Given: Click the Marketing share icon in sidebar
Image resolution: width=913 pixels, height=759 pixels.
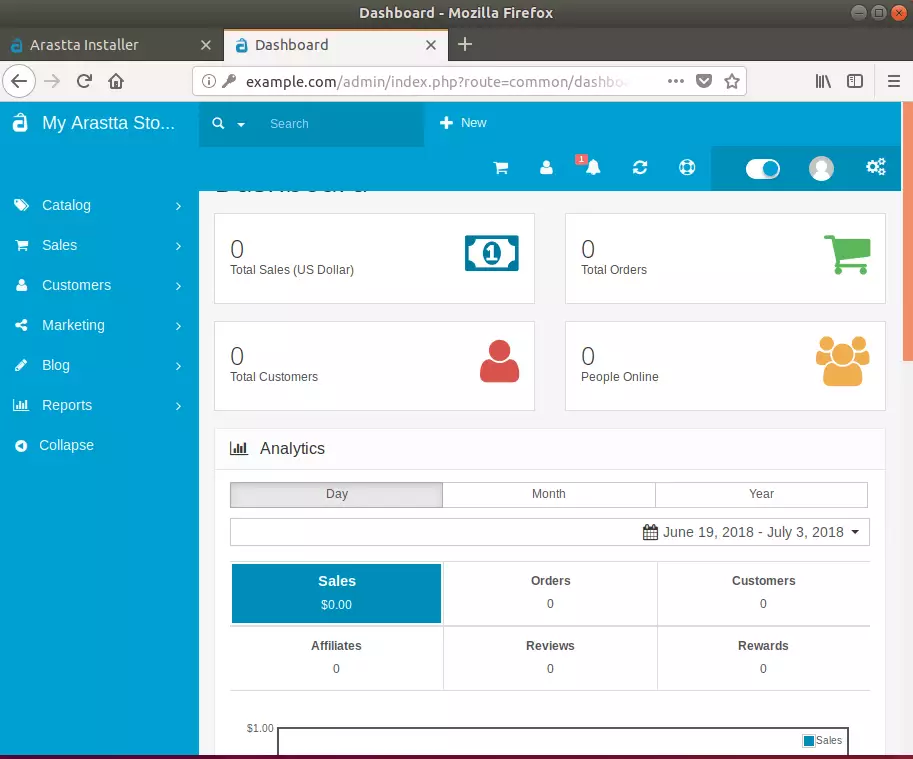Looking at the screenshot, I should [x=21, y=325].
